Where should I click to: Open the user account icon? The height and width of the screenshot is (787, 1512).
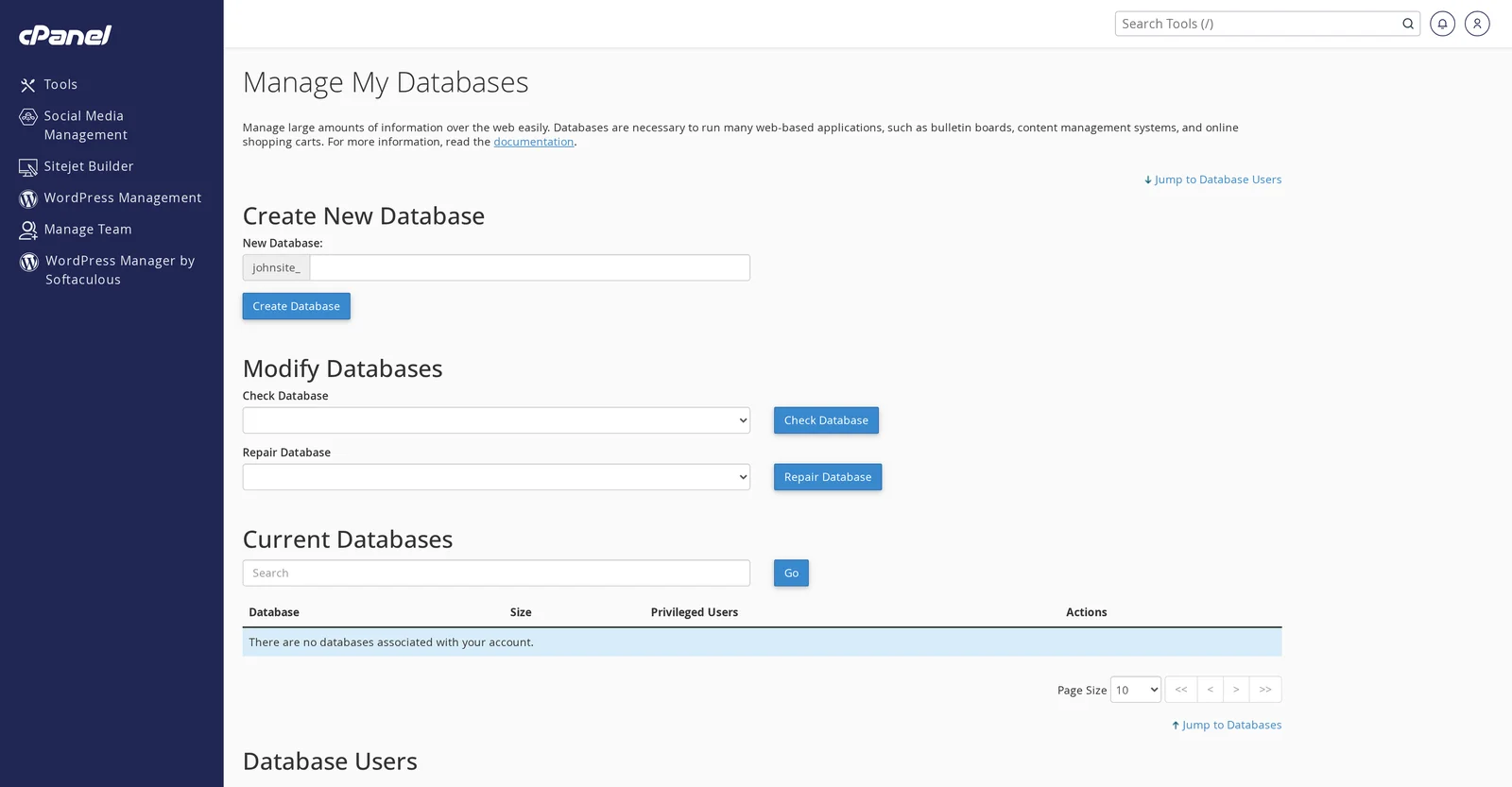[1477, 24]
